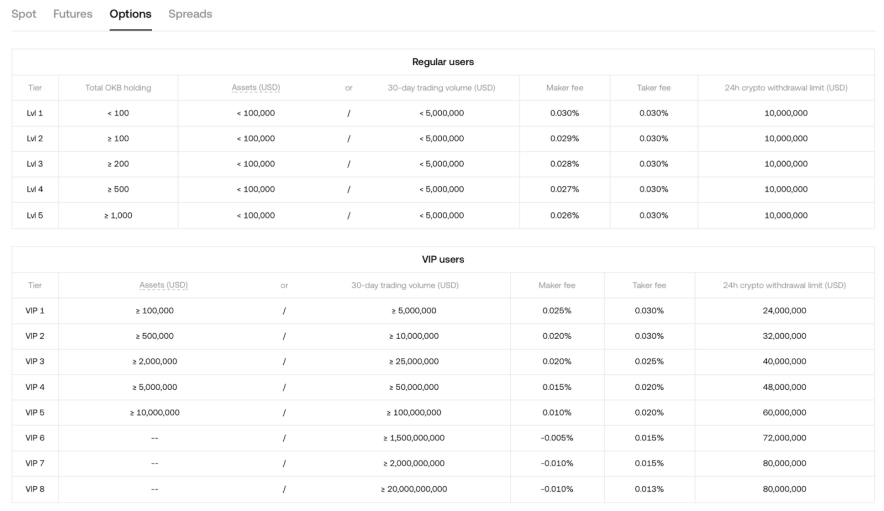Click the Maker fee header in Regular users
This screenshot has width=884, height=511.
pyautogui.click(x=565, y=88)
